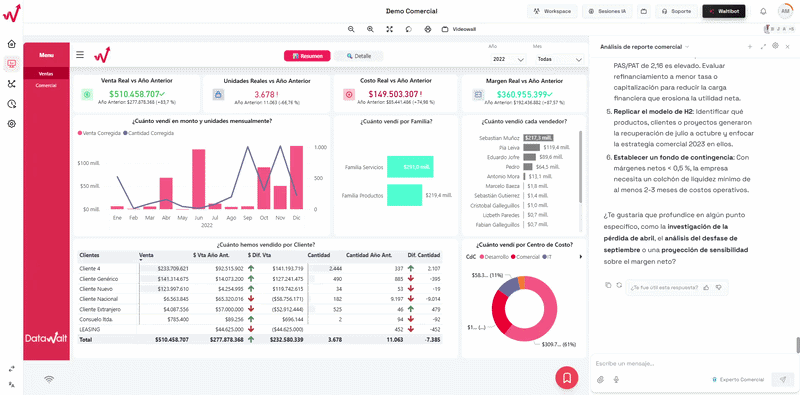
Task: Click the Familia Productos bar
Action: [405, 195]
